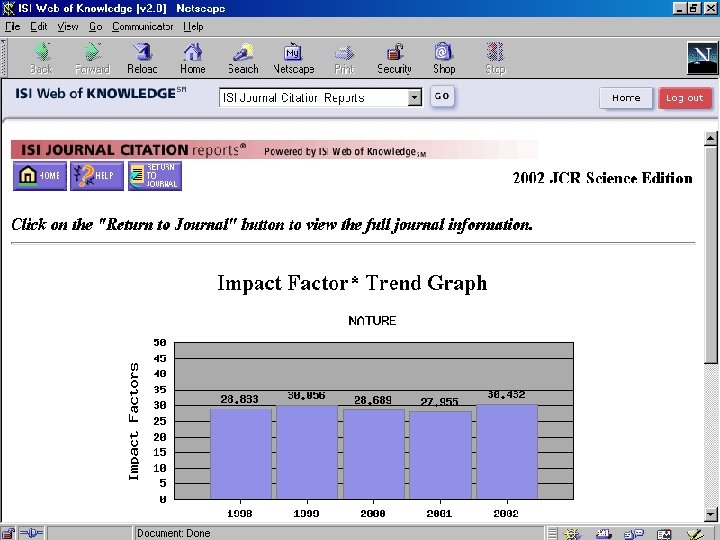Open the Search toolbar icon

coord(243,58)
